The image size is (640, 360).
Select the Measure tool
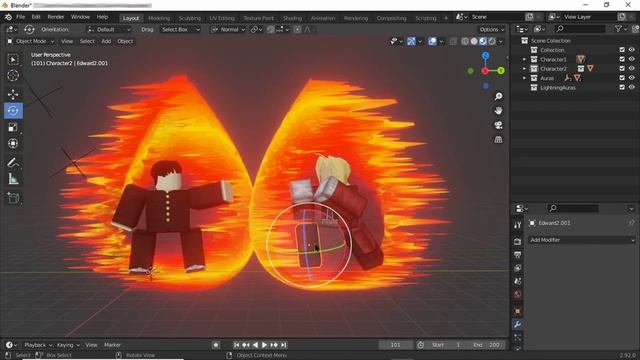click(x=13, y=179)
